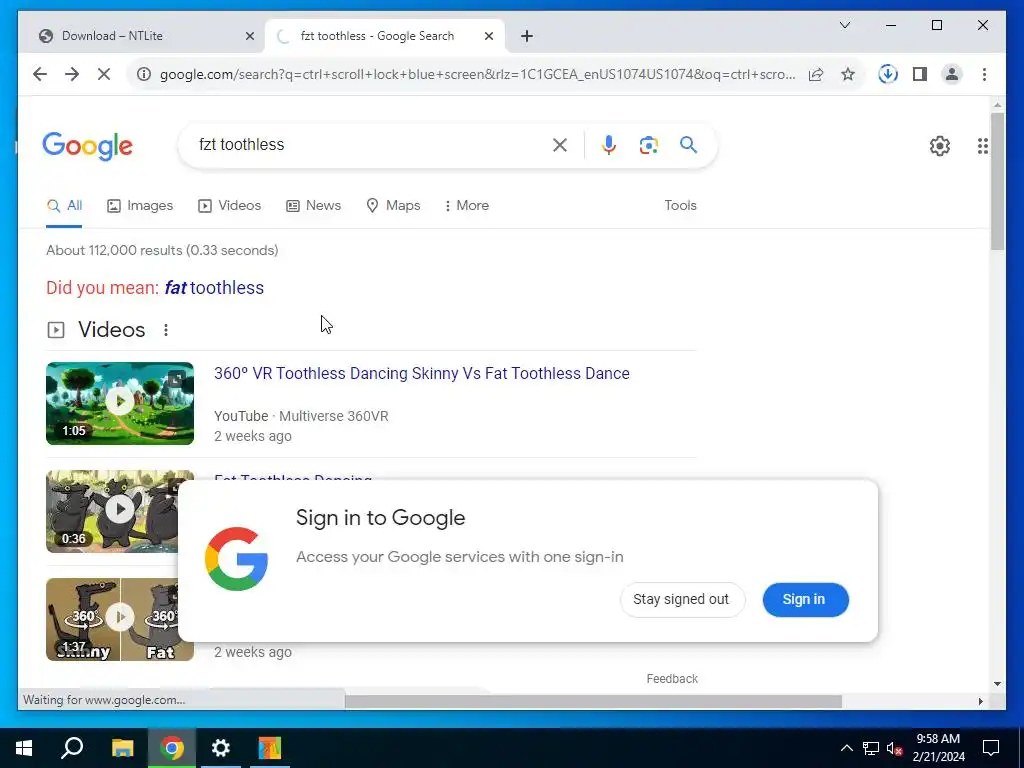Select the All results tab
The width and height of the screenshot is (1024, 768).
tap(64, 206)
